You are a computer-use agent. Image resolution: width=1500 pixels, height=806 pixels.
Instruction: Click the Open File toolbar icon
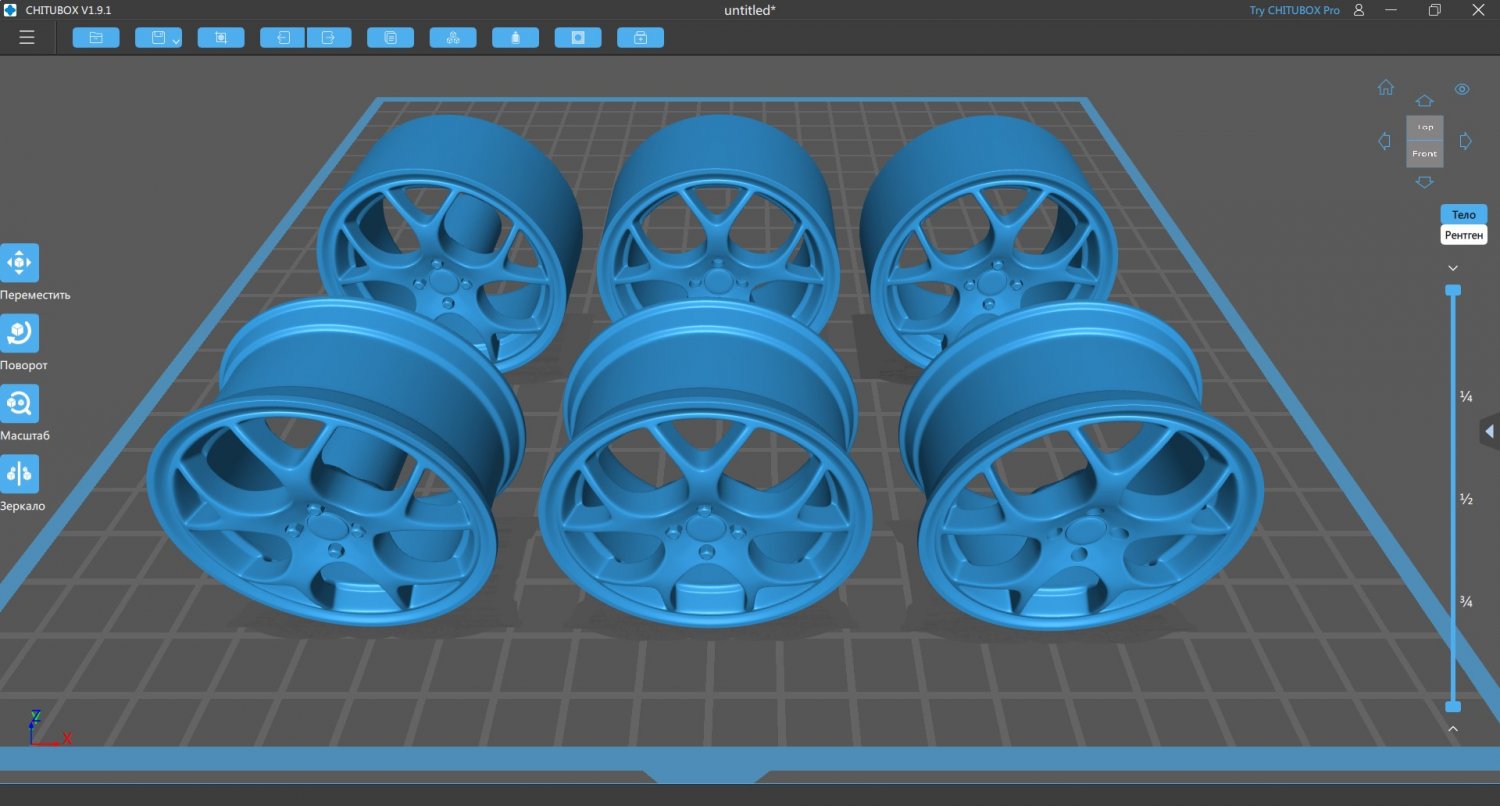click(95, 37)
